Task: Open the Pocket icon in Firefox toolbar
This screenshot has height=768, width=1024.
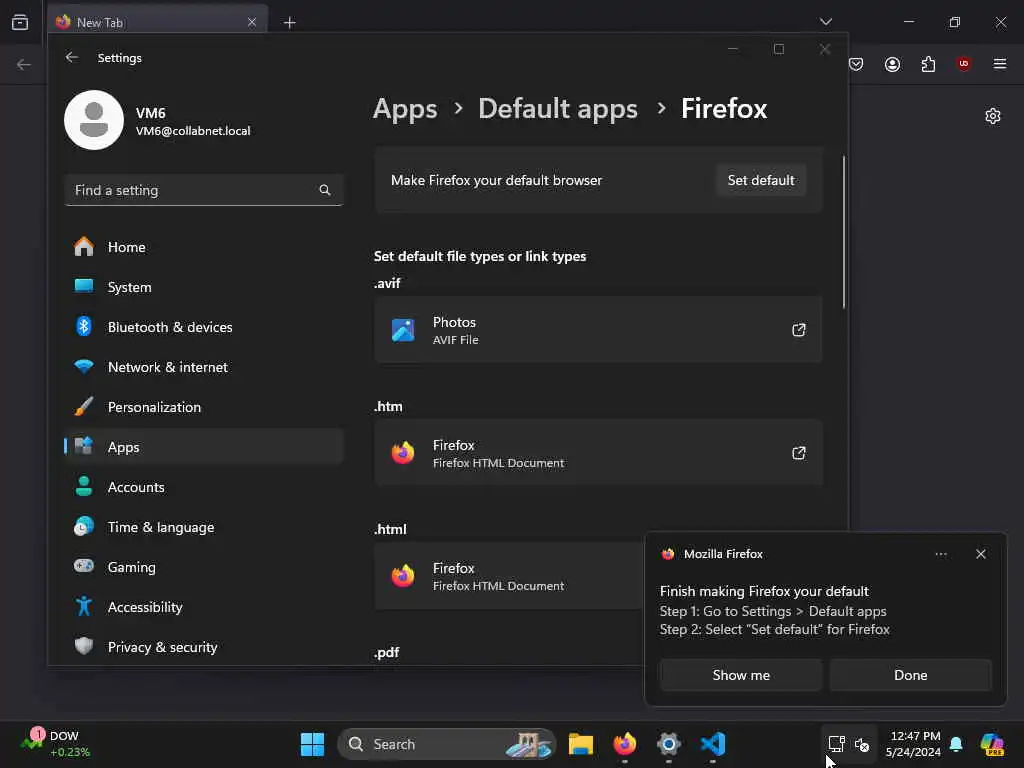Action: (x=856, y=64)
